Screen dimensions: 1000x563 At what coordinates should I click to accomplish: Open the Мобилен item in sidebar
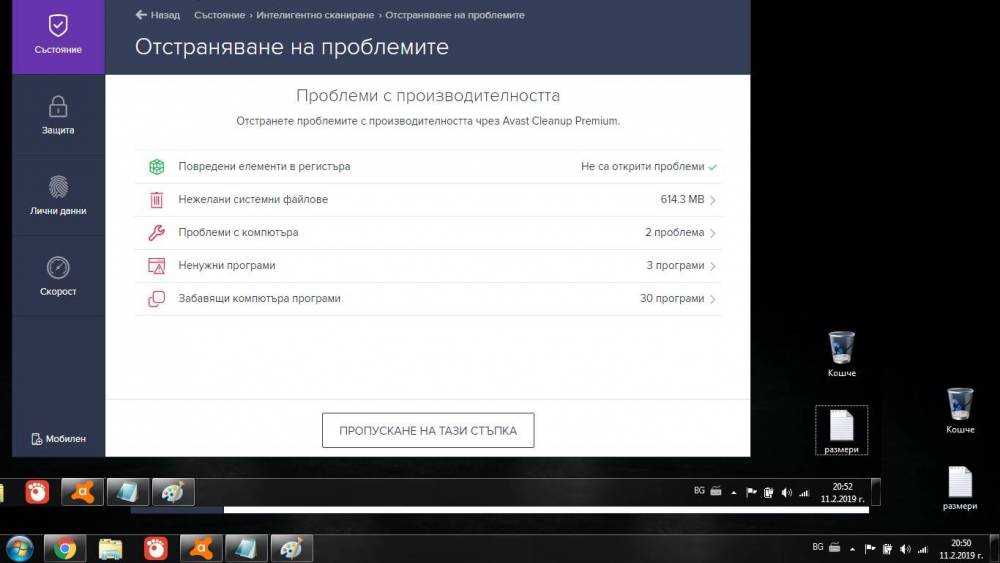click(58, 439)
